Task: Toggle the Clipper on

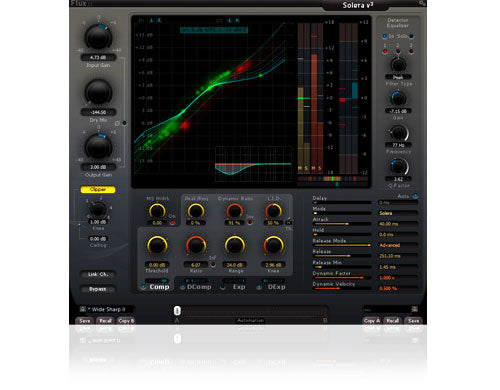Action: click(x=98, y=189)
